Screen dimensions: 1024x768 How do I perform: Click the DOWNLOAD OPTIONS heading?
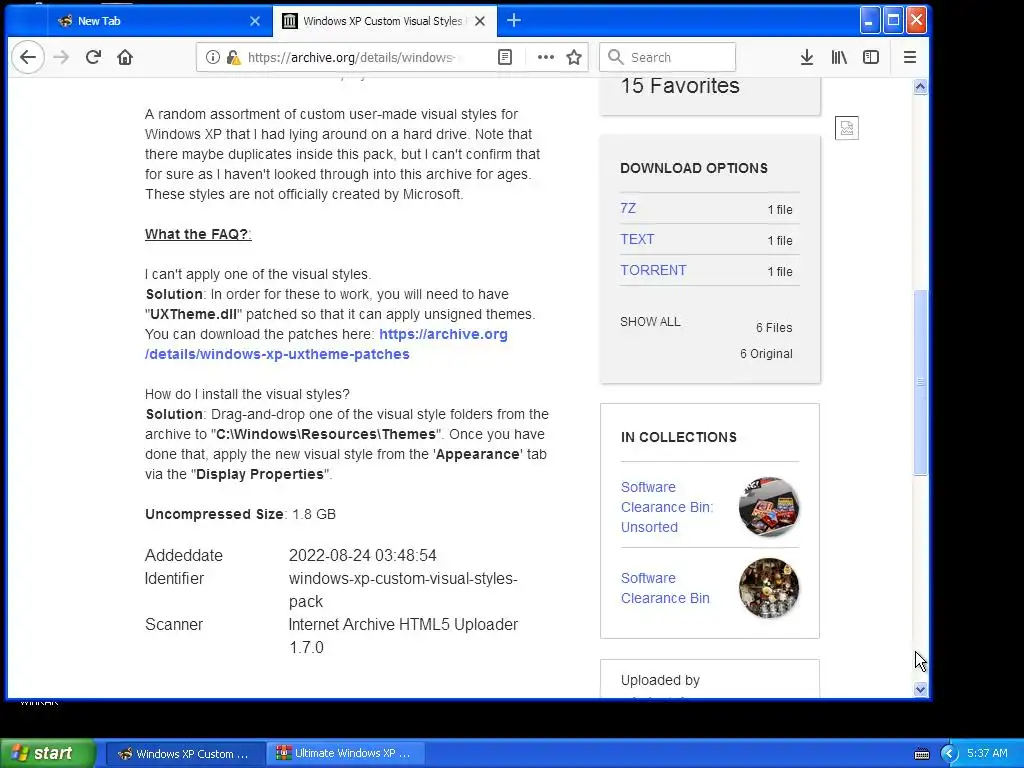pyautogui.click(x=694, y=168)
